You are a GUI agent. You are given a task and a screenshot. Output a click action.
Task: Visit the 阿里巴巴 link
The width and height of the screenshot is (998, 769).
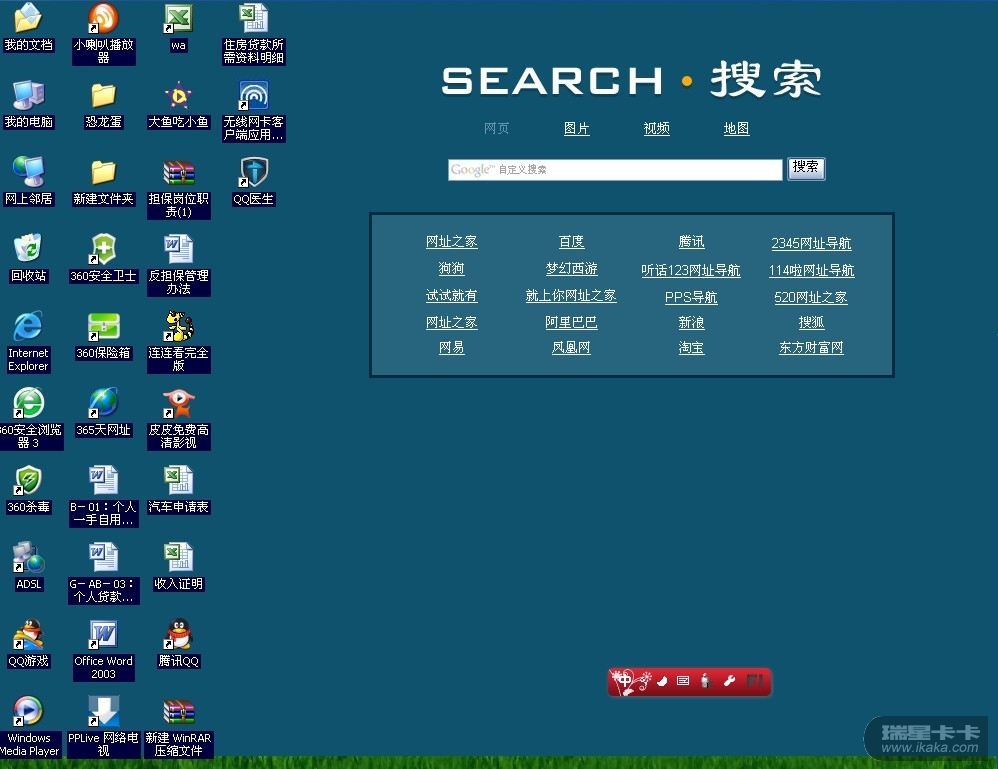coord(572,323)
